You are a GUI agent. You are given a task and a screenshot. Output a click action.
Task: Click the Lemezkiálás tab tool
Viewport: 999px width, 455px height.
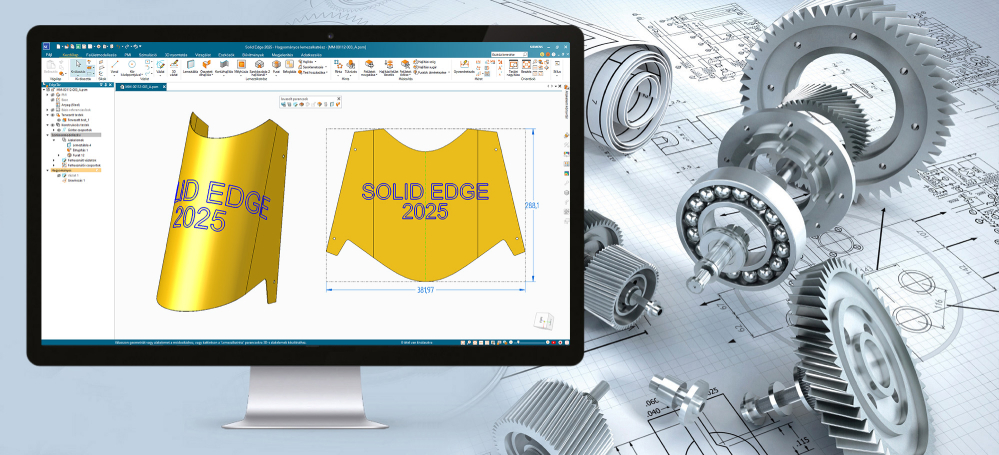[190, 64]
